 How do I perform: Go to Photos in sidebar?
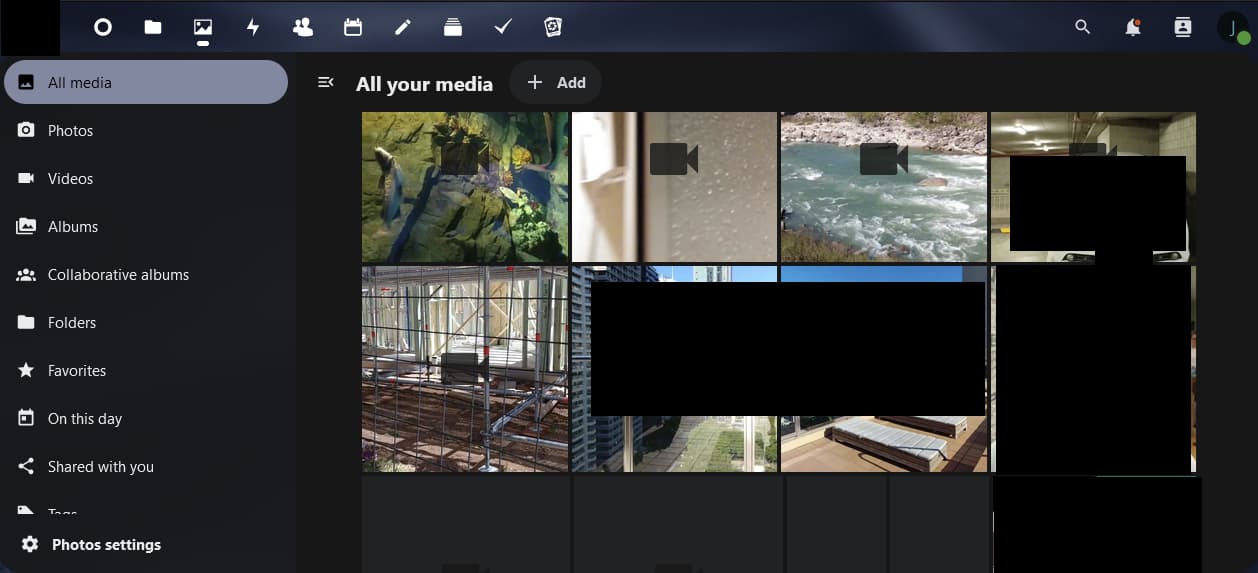click(x=146, y=130)
